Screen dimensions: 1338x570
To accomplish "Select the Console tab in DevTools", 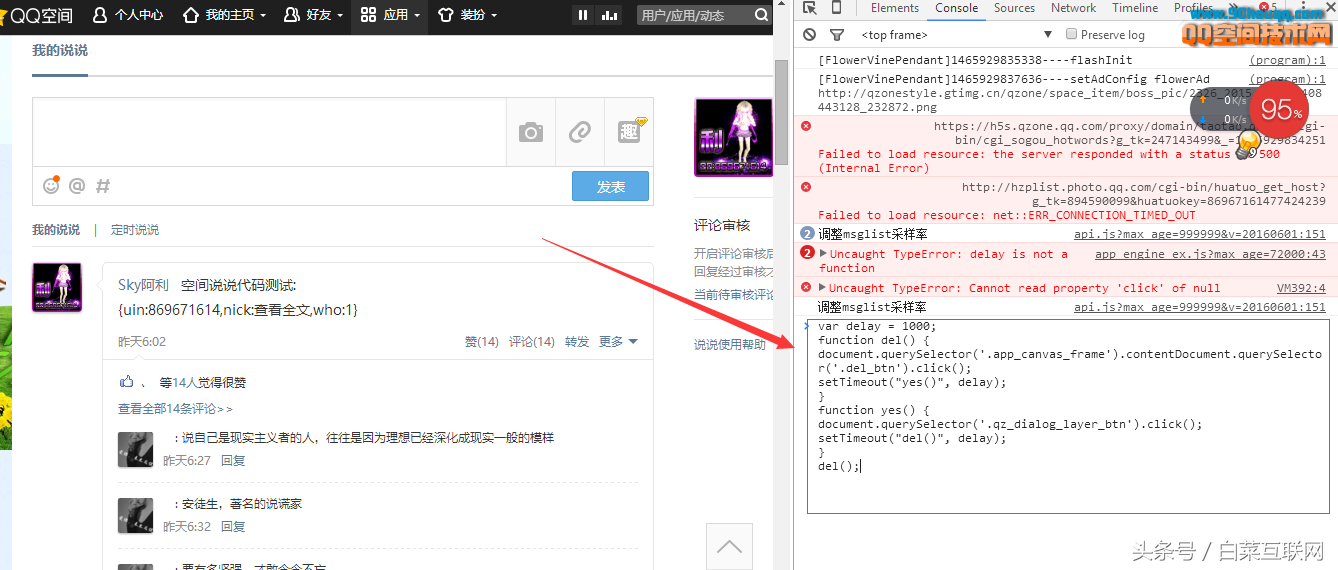I will (x=957, y=8).
